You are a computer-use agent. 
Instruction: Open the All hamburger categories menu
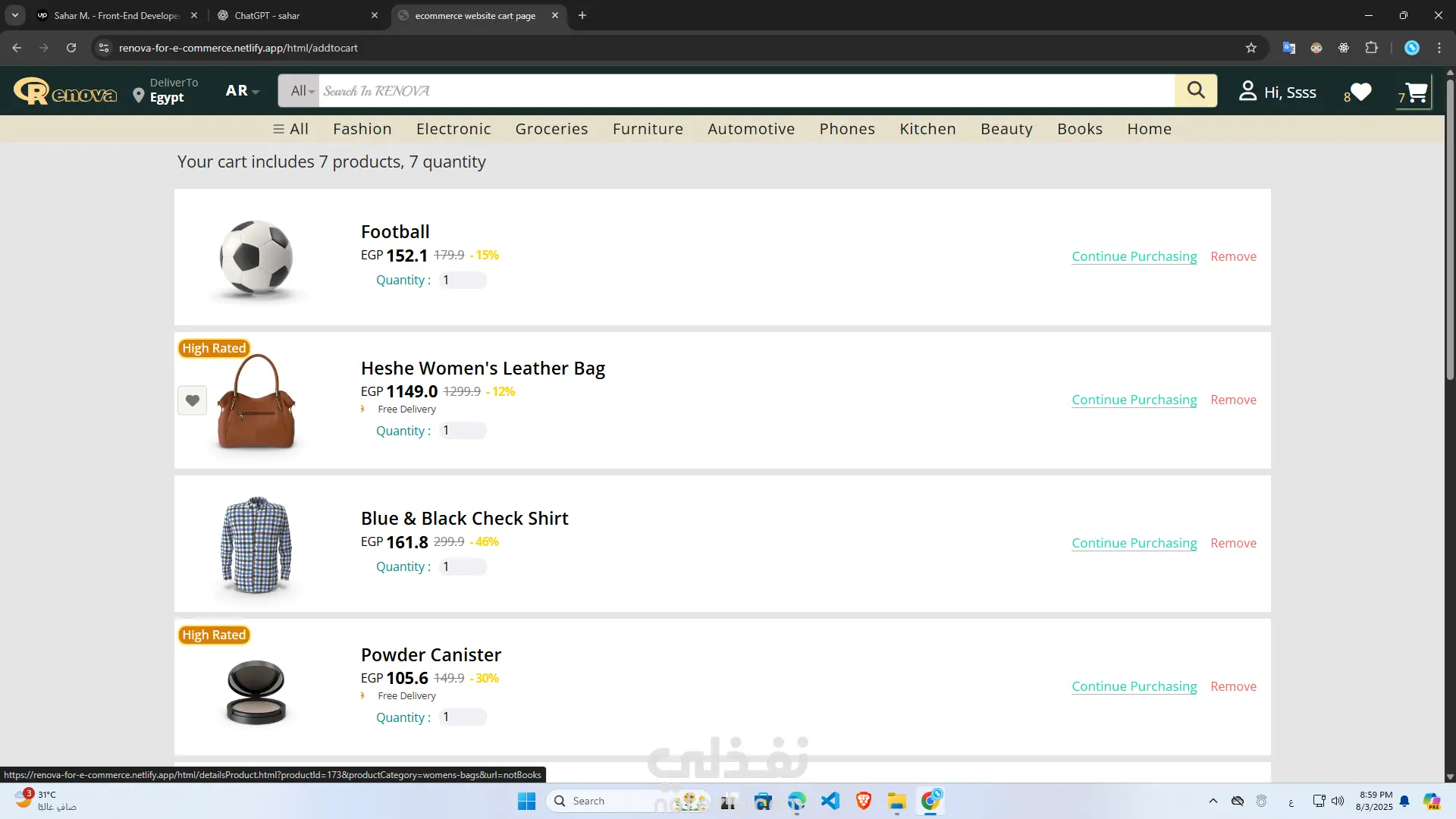290,129
